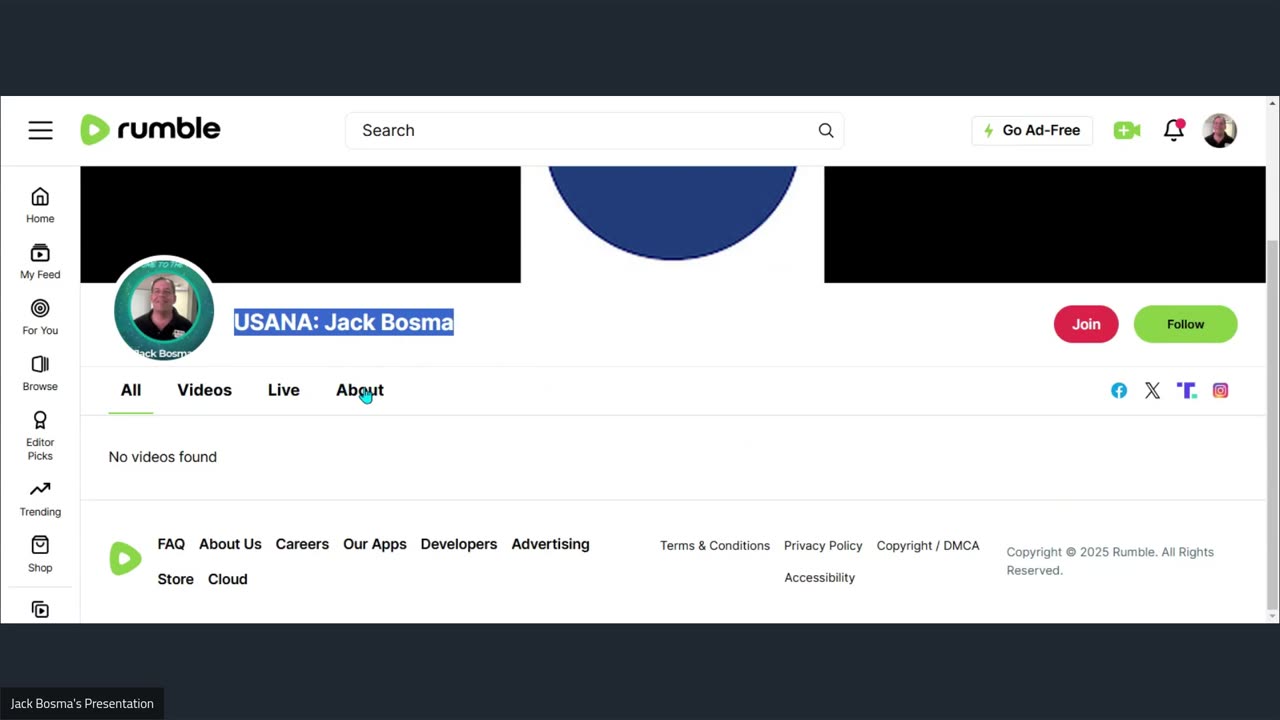Click the Go Ad-Free button
This screenshot has width=1280, height=720.
pyautogui.click(x=1032, y=130)
